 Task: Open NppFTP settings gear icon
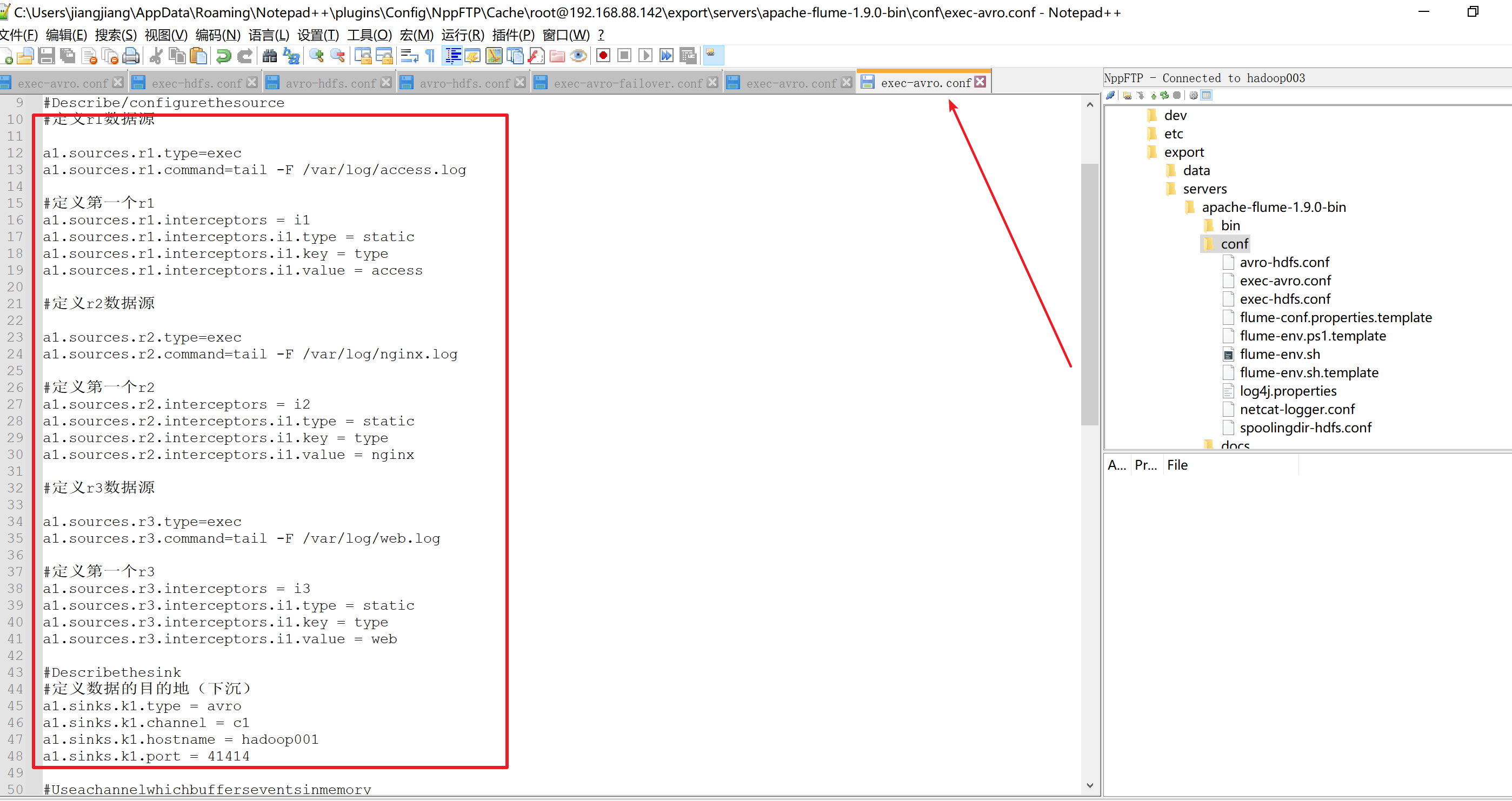coord(1193,95)
